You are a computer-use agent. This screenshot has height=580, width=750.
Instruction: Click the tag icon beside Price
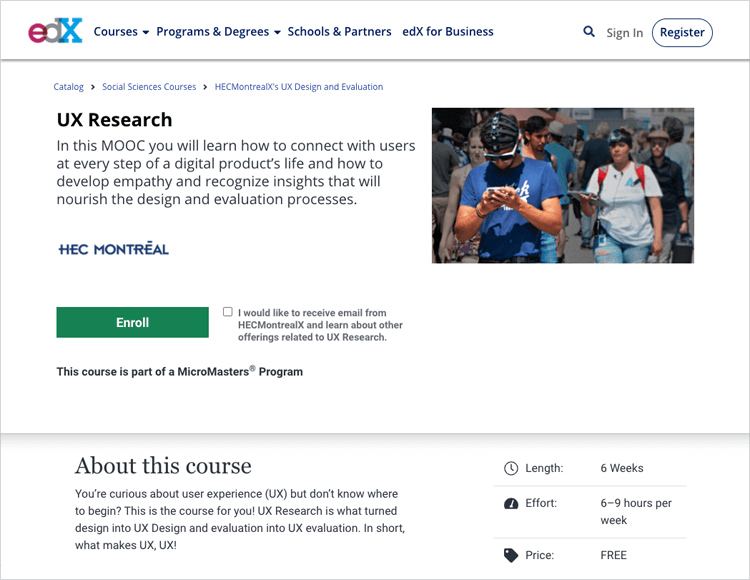coord(511,555)
